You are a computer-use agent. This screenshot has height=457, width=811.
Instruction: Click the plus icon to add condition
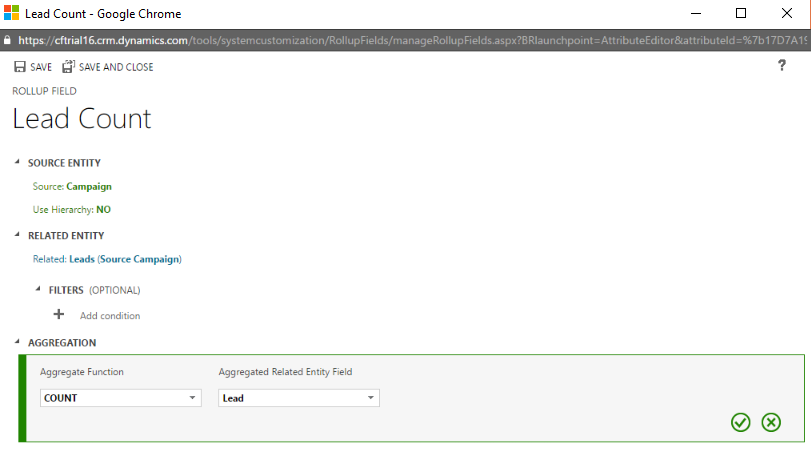coord(59,314)
